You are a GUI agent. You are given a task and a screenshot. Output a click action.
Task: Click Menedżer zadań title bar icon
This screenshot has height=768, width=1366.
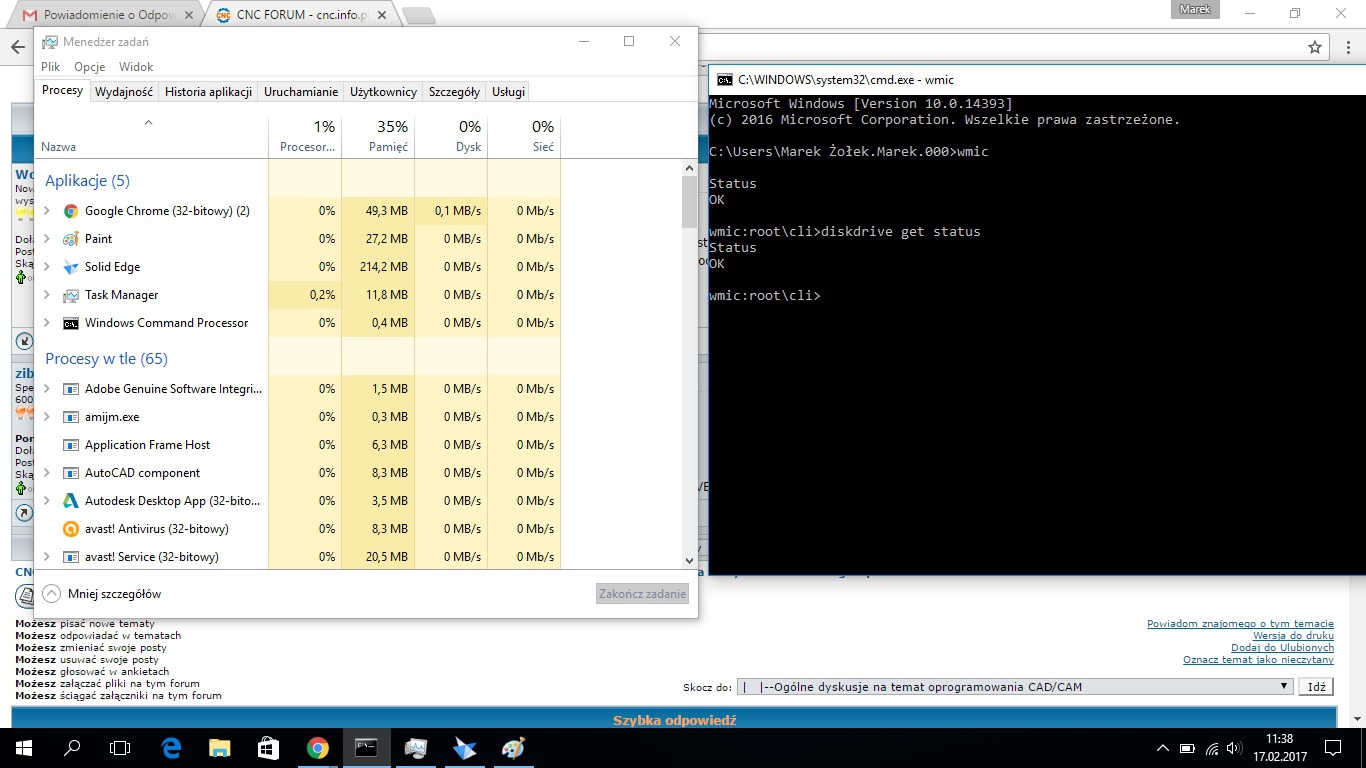[x=49, y=42]
